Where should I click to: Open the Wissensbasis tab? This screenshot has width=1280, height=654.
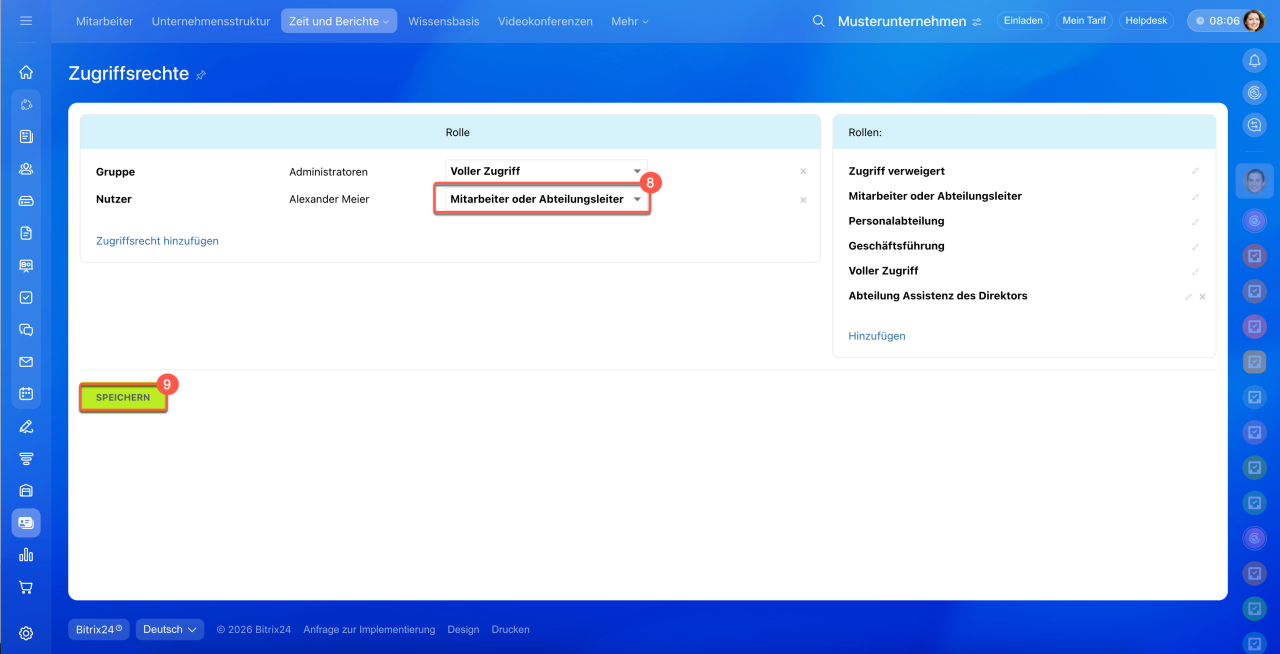[x=443, y=21]
